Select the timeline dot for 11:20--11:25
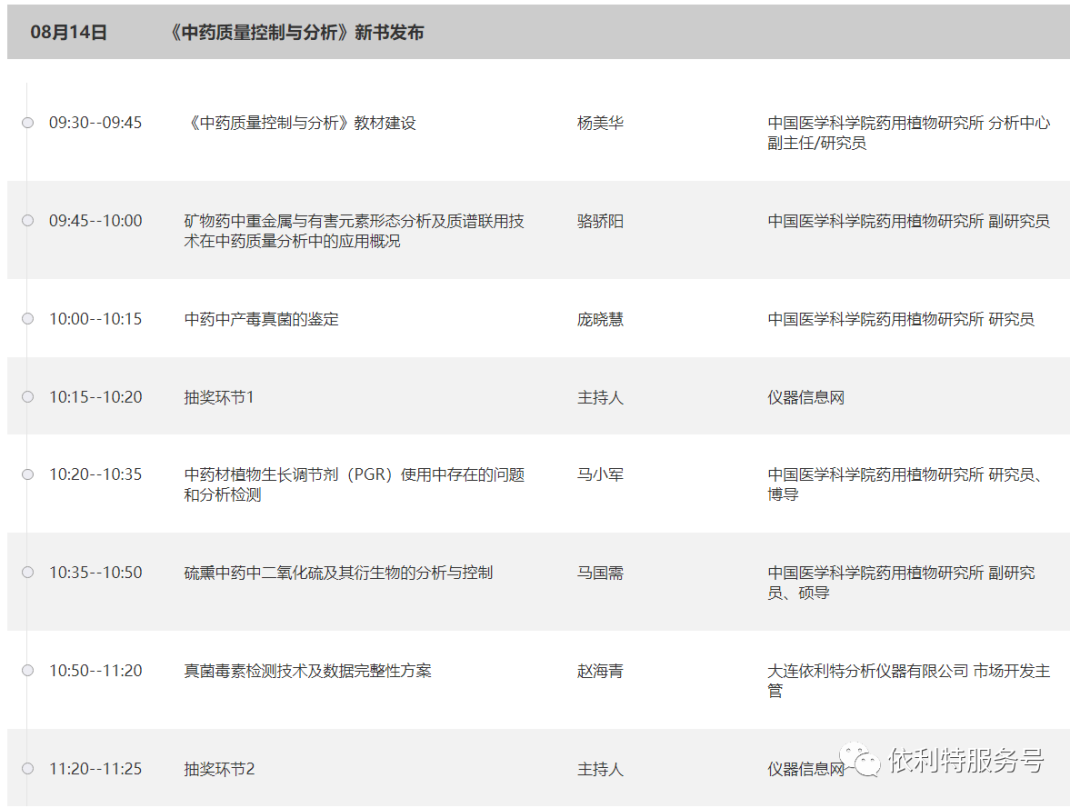 tap(28, 769)
